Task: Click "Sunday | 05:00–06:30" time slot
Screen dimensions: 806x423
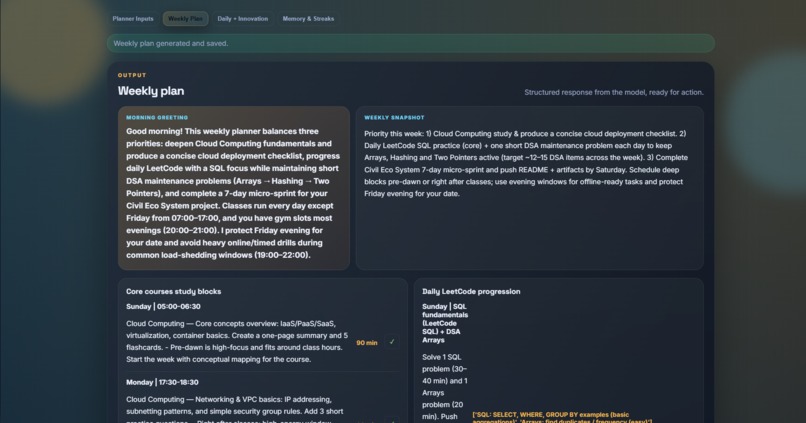Action: [x=163, y=306]
